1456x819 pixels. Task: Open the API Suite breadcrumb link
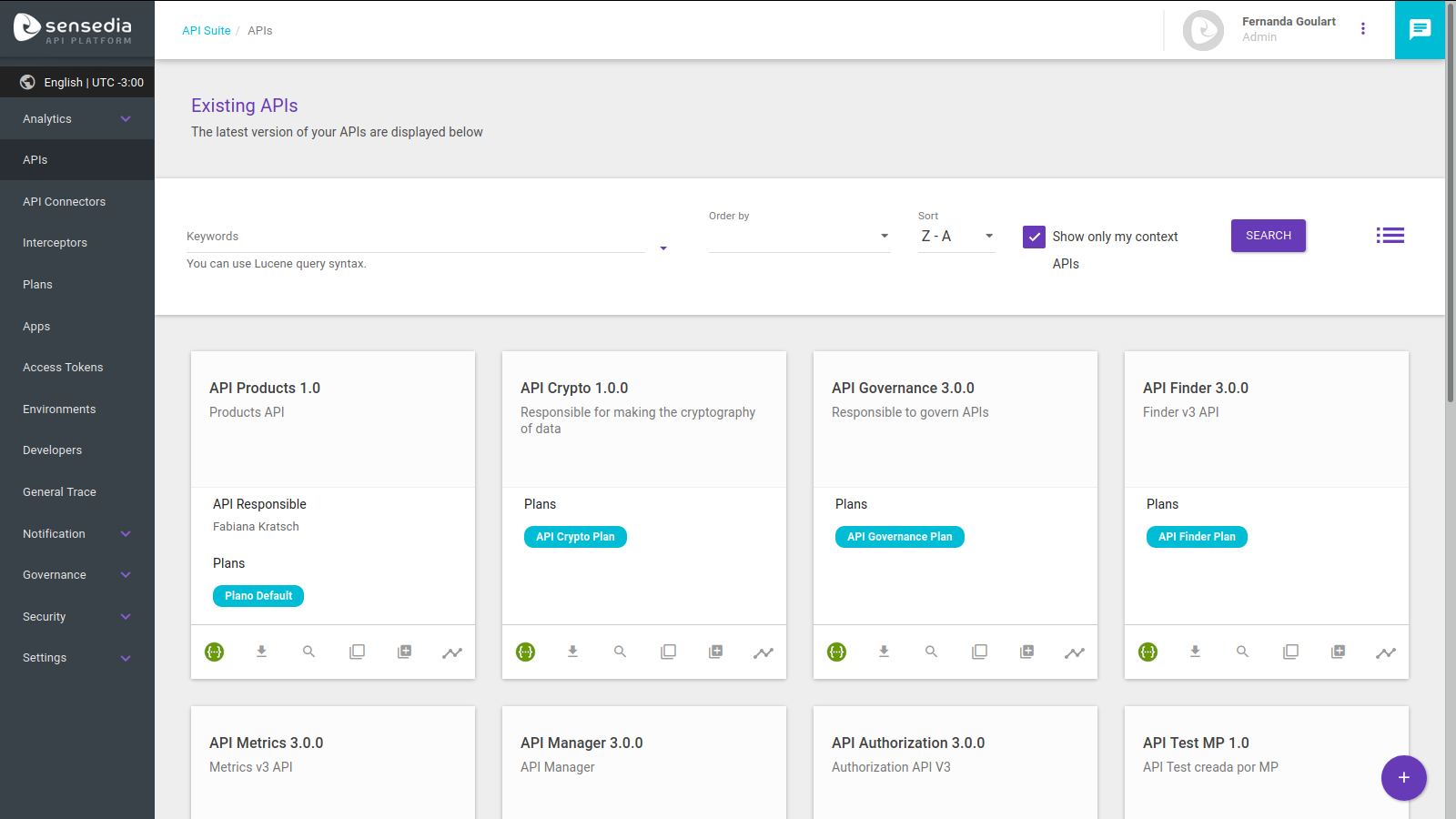[206, 30]
